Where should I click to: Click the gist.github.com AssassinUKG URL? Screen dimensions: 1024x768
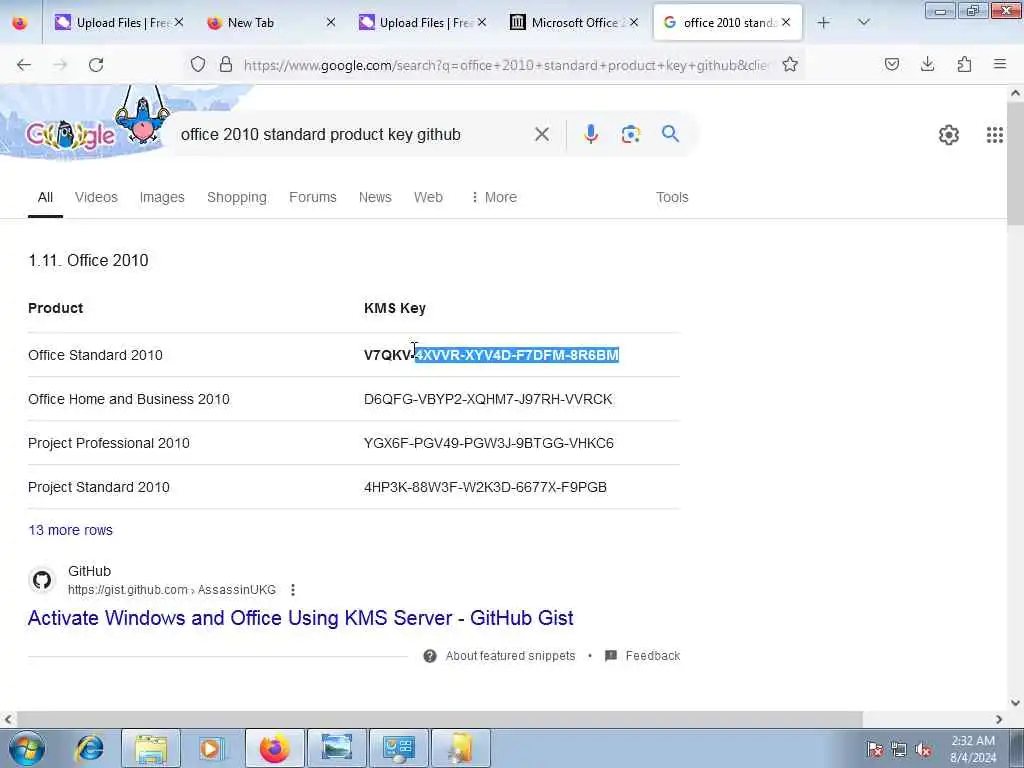coord(172,590)
